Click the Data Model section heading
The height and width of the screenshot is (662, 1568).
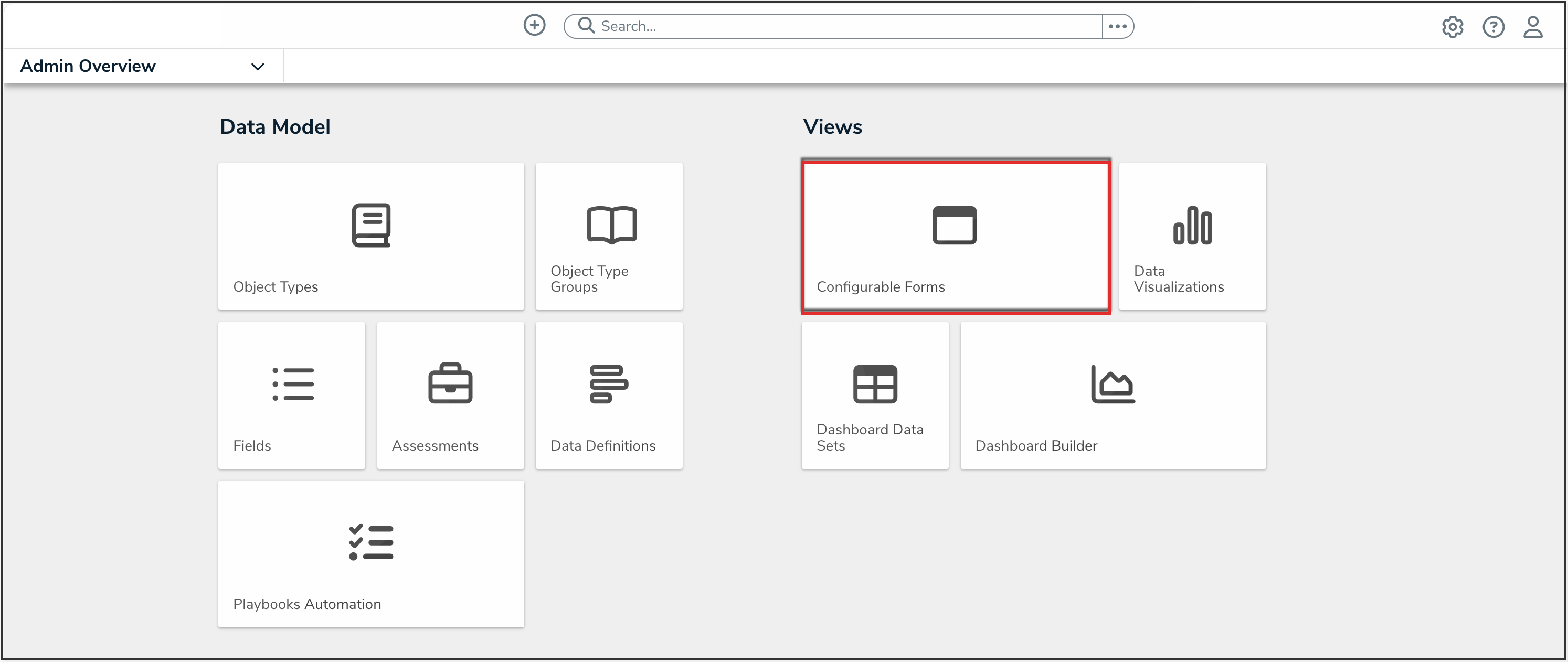[x=275, y=126]
